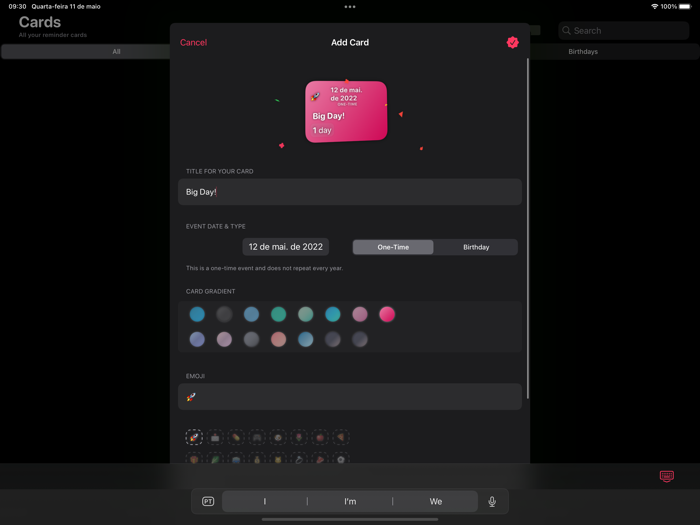Click the title field containing Big Day!
This screenshot has width=700, height=525.
pyautogui.click(x=350, y=192)
